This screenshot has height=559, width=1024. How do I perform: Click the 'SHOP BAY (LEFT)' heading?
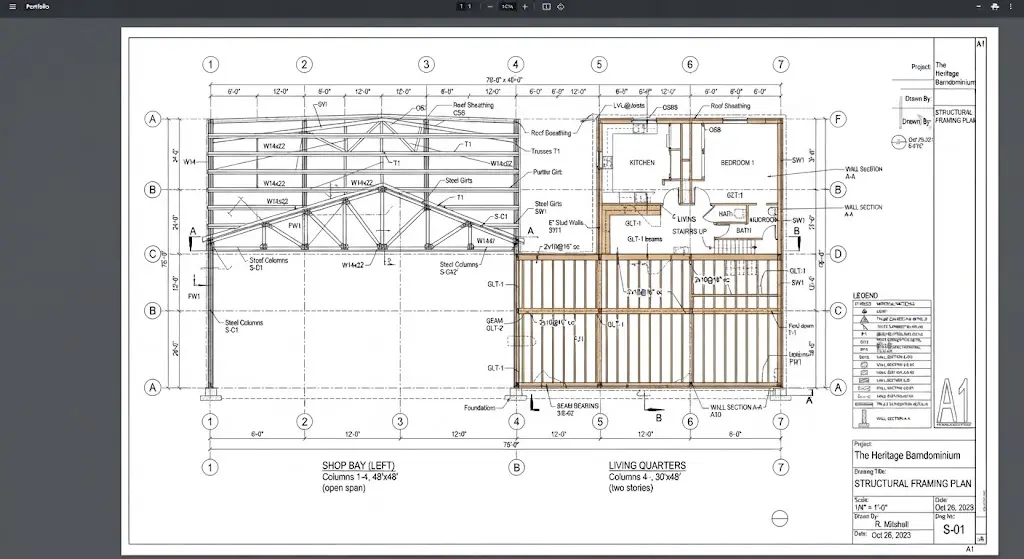(x=359, y=466)
